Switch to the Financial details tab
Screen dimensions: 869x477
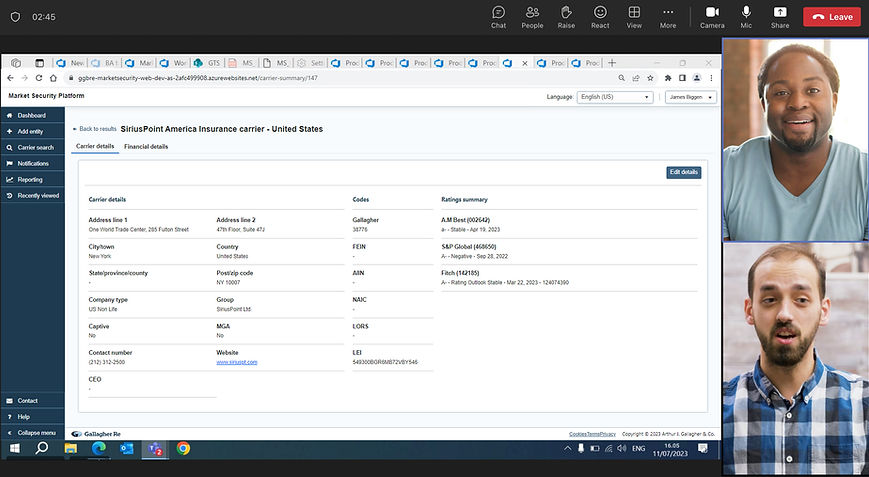146,146
